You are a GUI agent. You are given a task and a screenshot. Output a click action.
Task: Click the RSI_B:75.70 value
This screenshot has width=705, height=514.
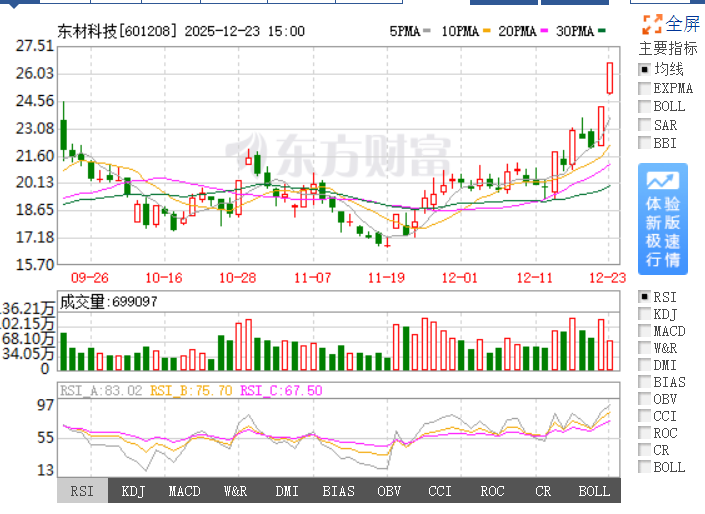pos(191,390)
